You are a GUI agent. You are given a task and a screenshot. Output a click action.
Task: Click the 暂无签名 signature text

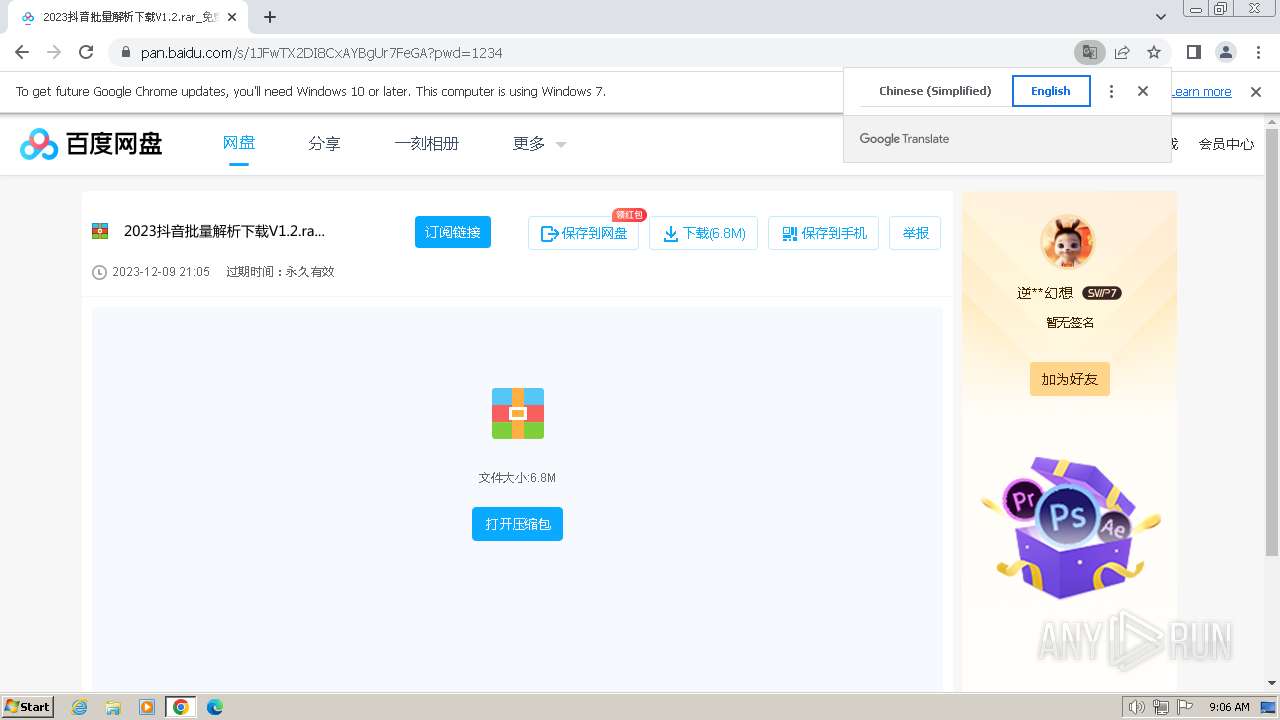[x=1070, y=323]
